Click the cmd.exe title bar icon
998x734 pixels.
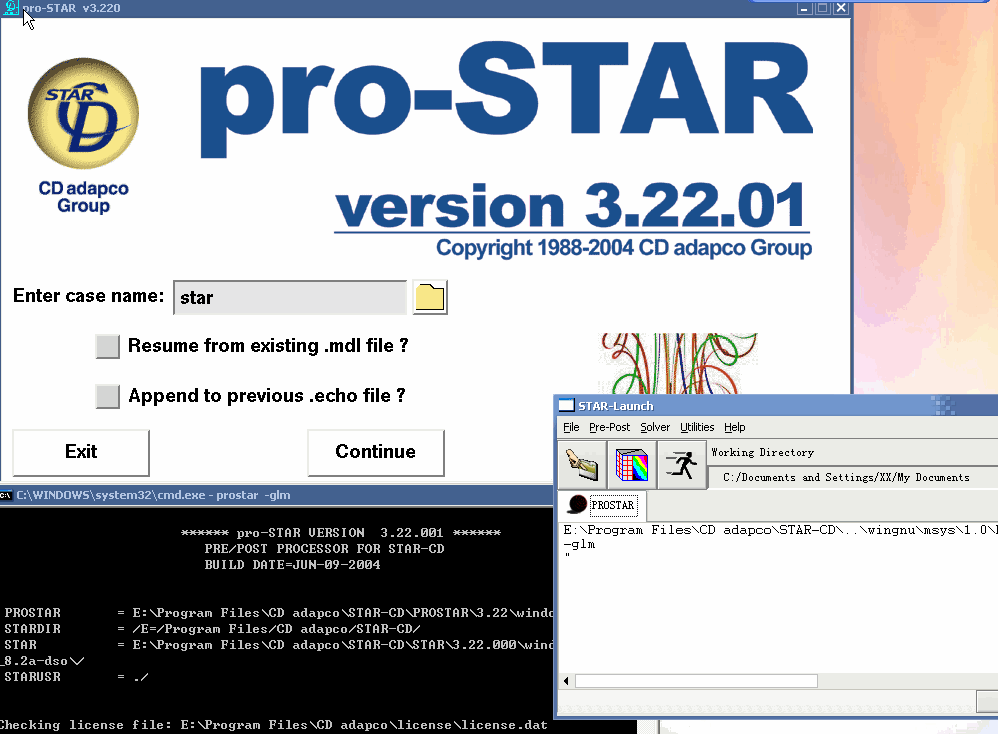point(6,495)
